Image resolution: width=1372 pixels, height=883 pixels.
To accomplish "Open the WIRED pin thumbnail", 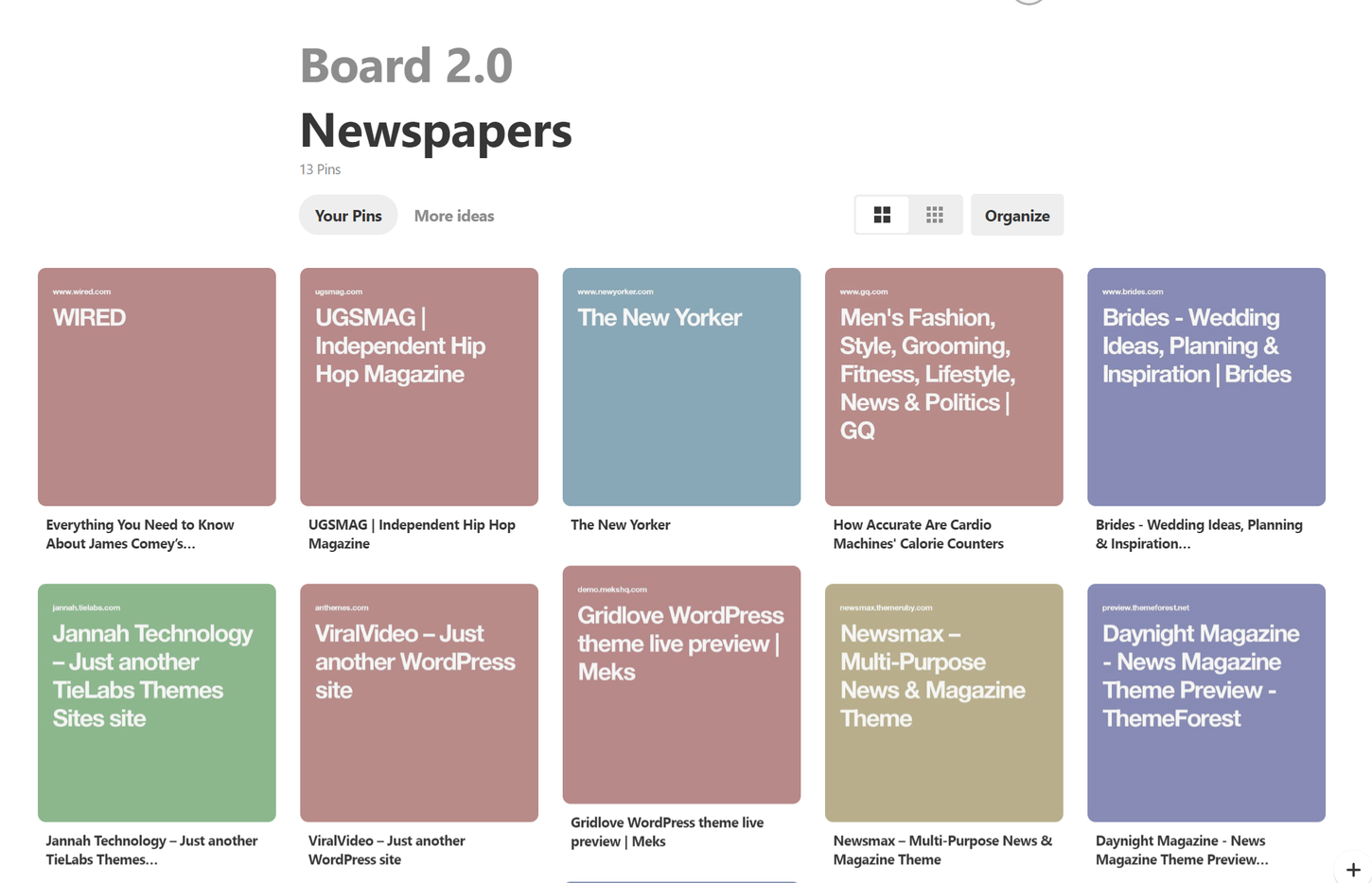I will tap(157, 387).
